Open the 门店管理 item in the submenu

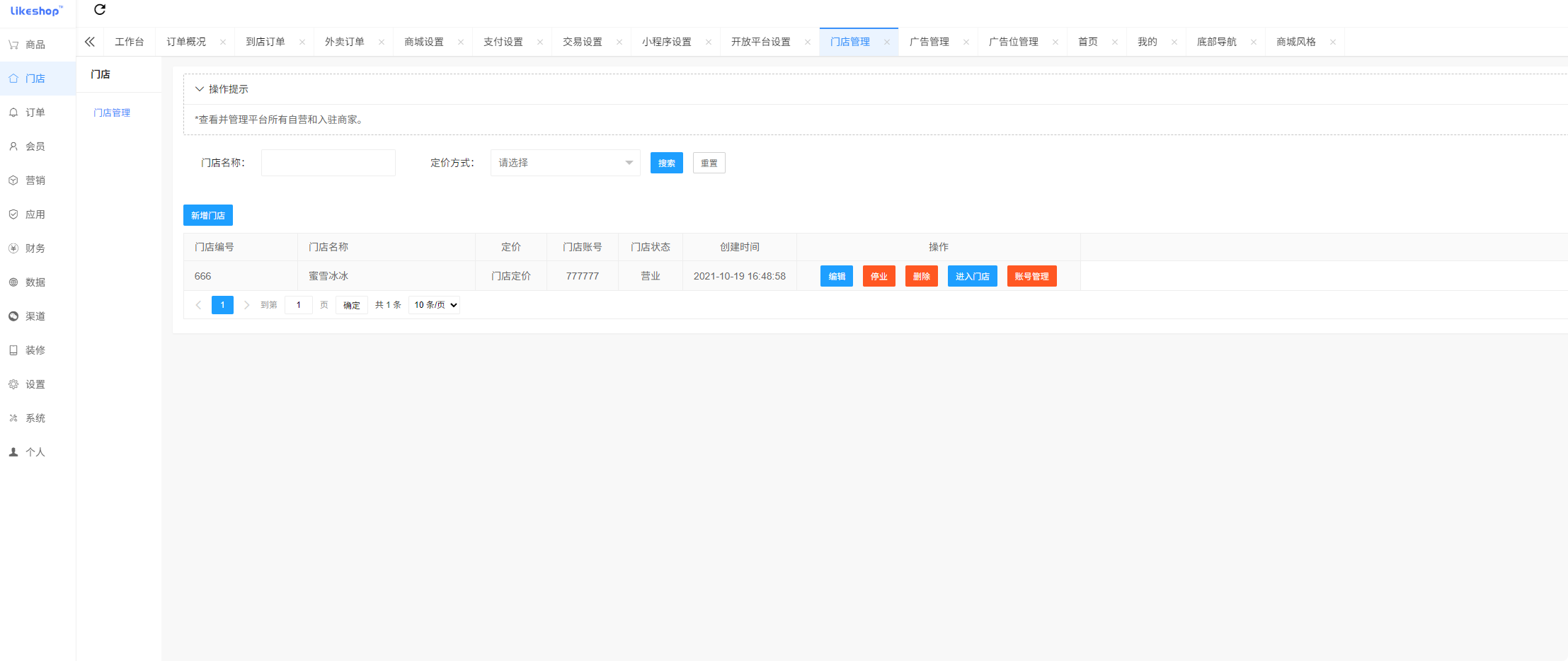(112, 112)
